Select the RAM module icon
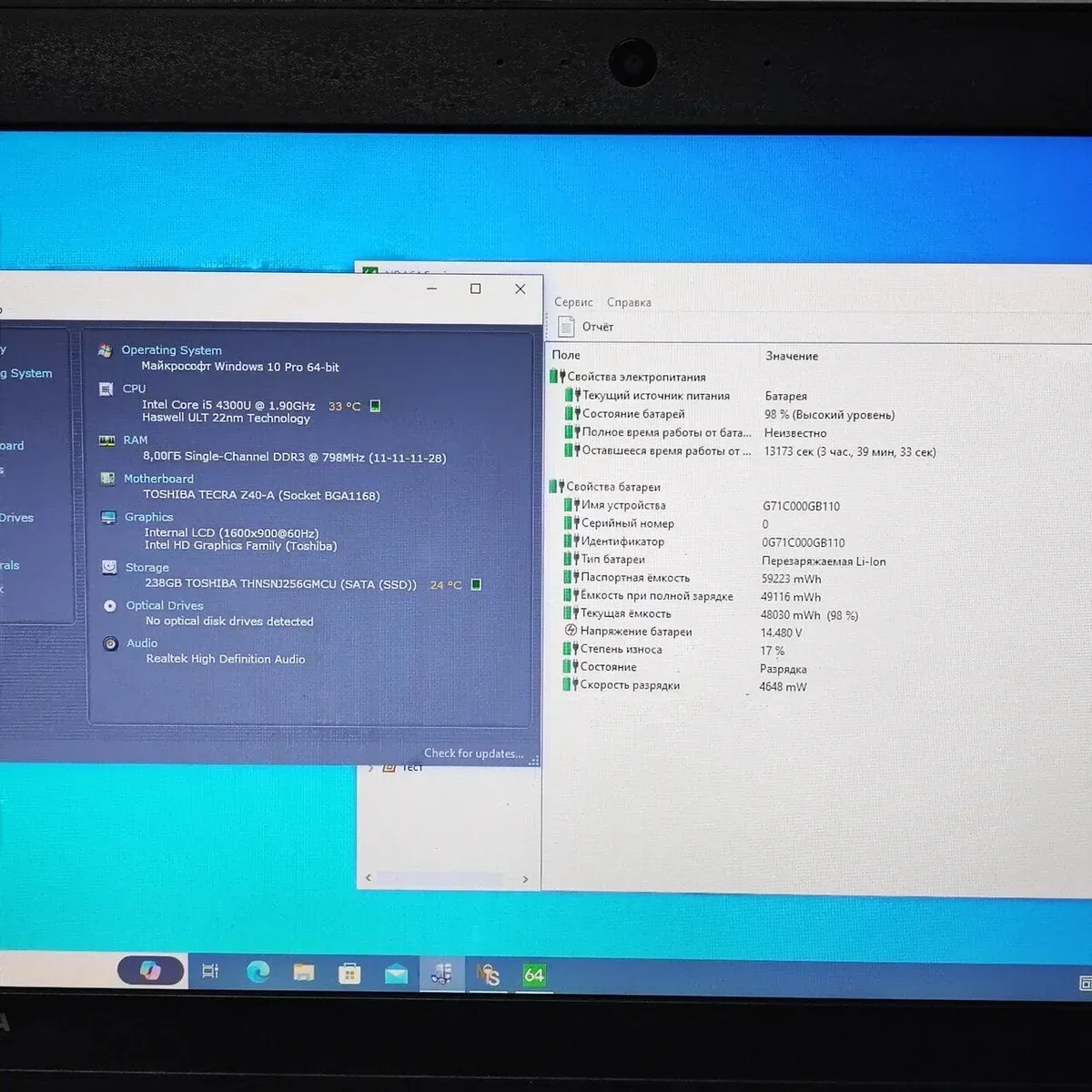 106,440
